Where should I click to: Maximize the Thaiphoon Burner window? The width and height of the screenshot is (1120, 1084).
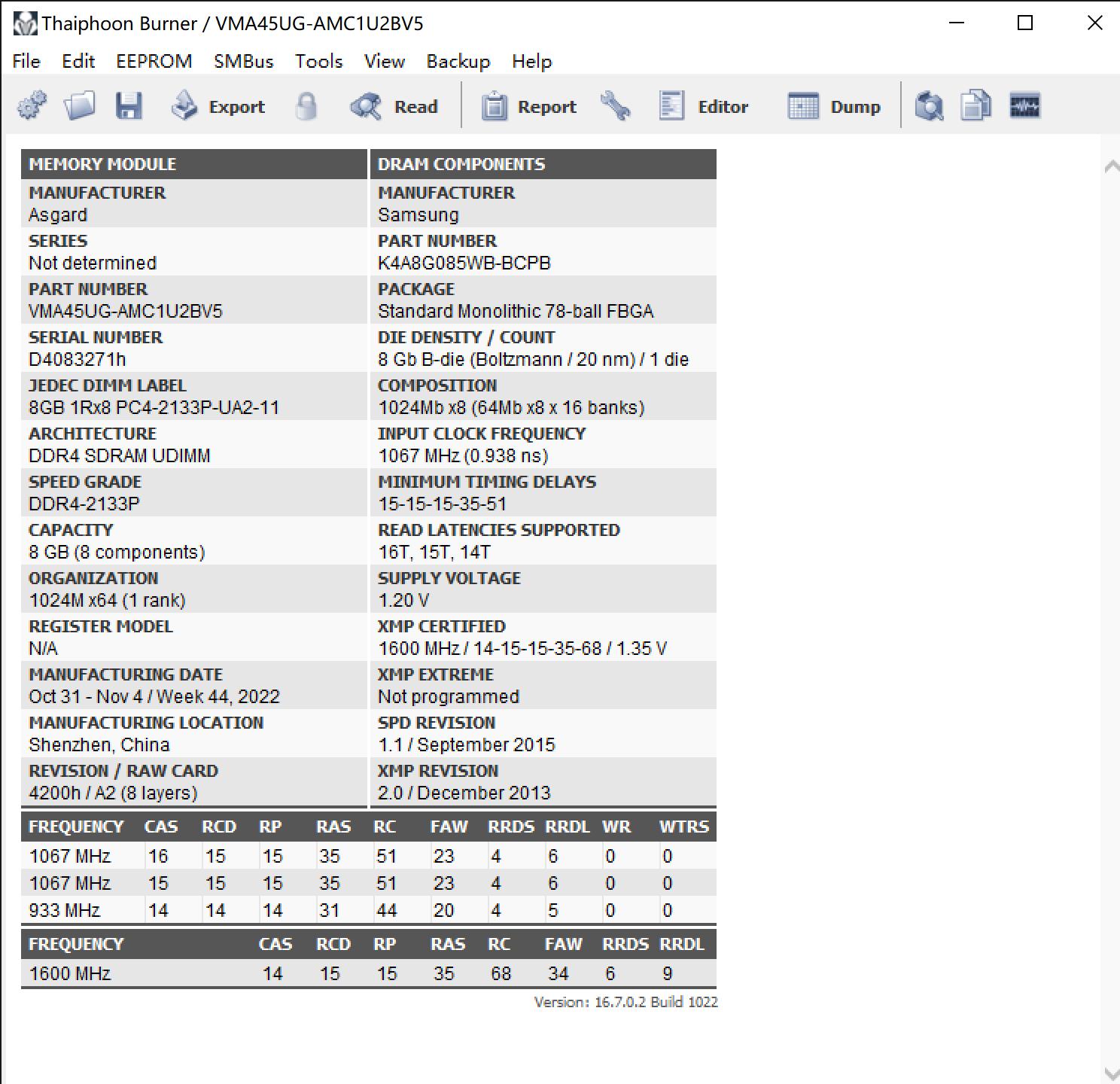(1025, 23)
